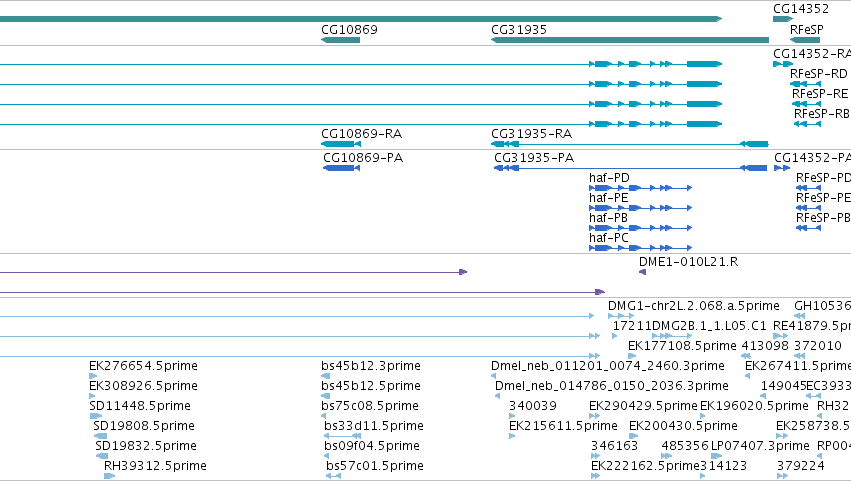
Task: Click the SD11448.5prime EST label
Action: coord(140,406)
